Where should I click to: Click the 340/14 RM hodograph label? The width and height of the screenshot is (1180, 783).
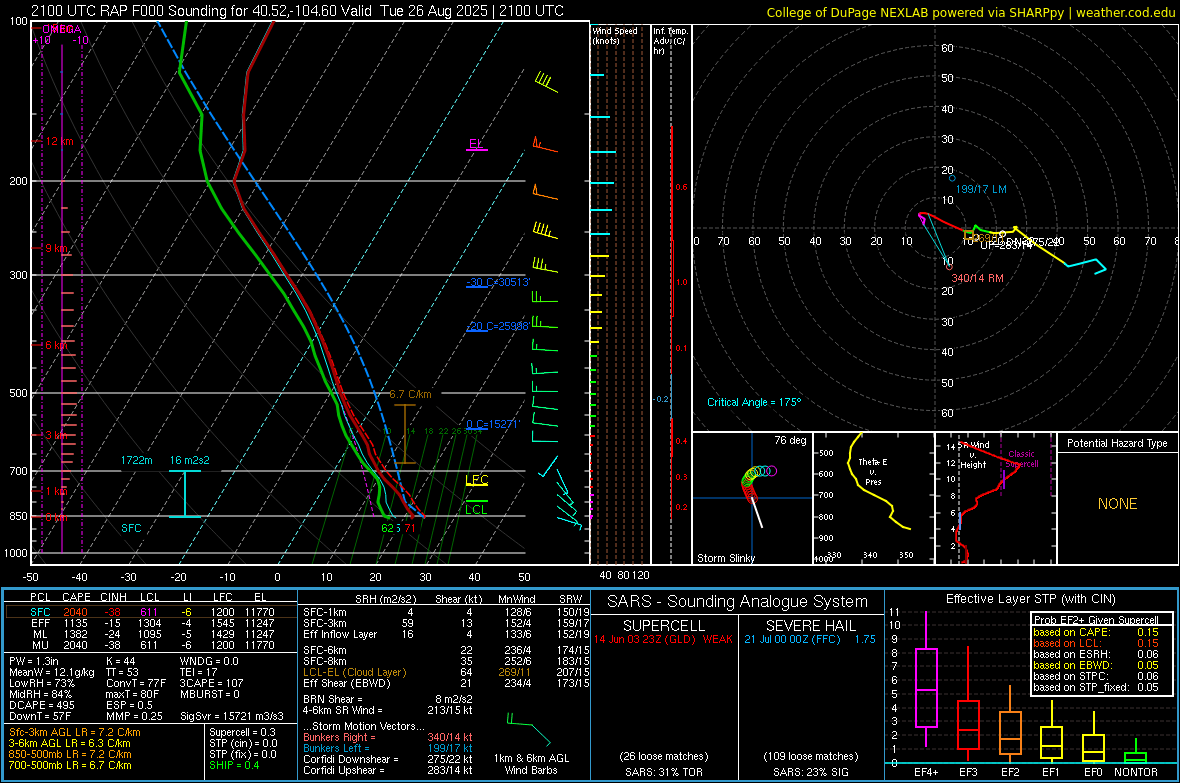[978, 278]
